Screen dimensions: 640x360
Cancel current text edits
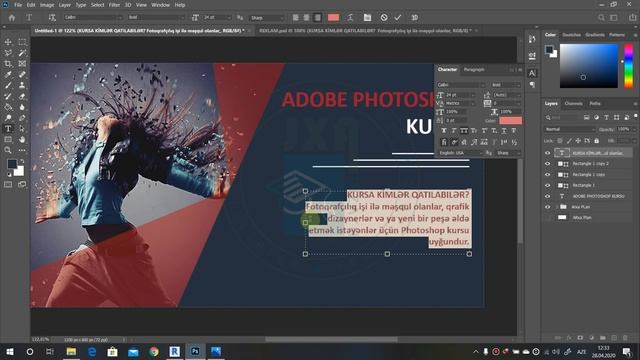[x=384, y=18]
